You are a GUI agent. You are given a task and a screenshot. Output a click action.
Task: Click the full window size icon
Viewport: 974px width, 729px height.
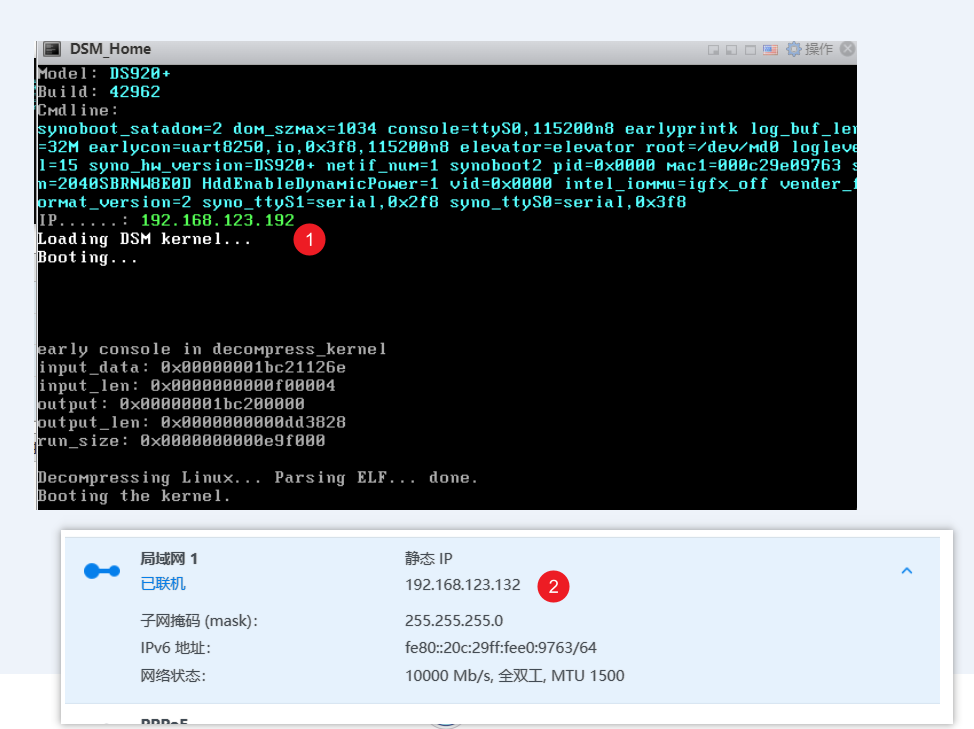pos(750,48)
